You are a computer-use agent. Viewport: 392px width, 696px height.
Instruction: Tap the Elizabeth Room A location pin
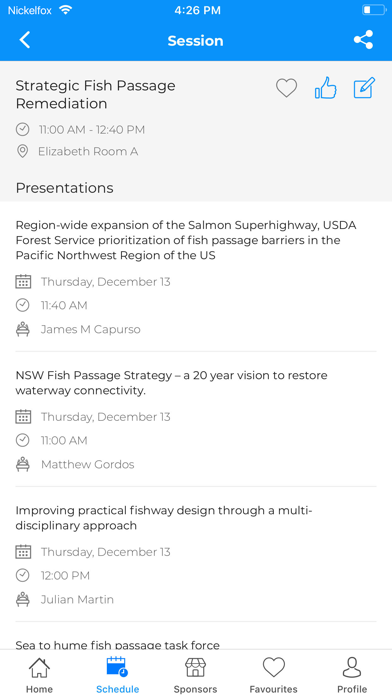pyautogui.click(x=22, y=151)
